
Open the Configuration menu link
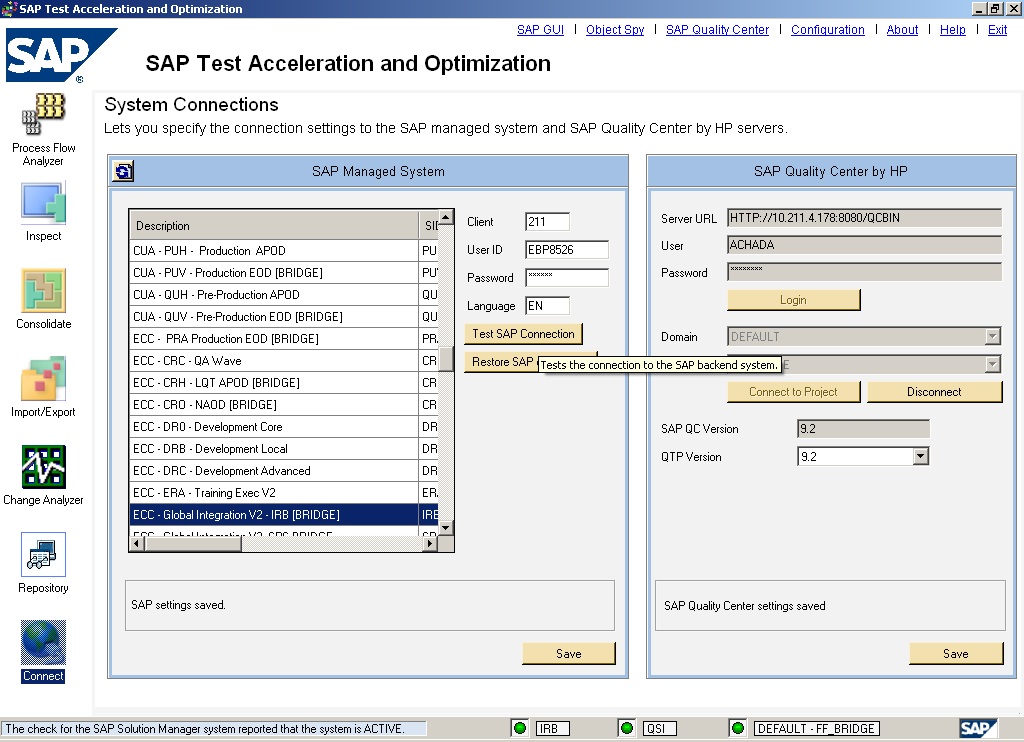point(827,30)
